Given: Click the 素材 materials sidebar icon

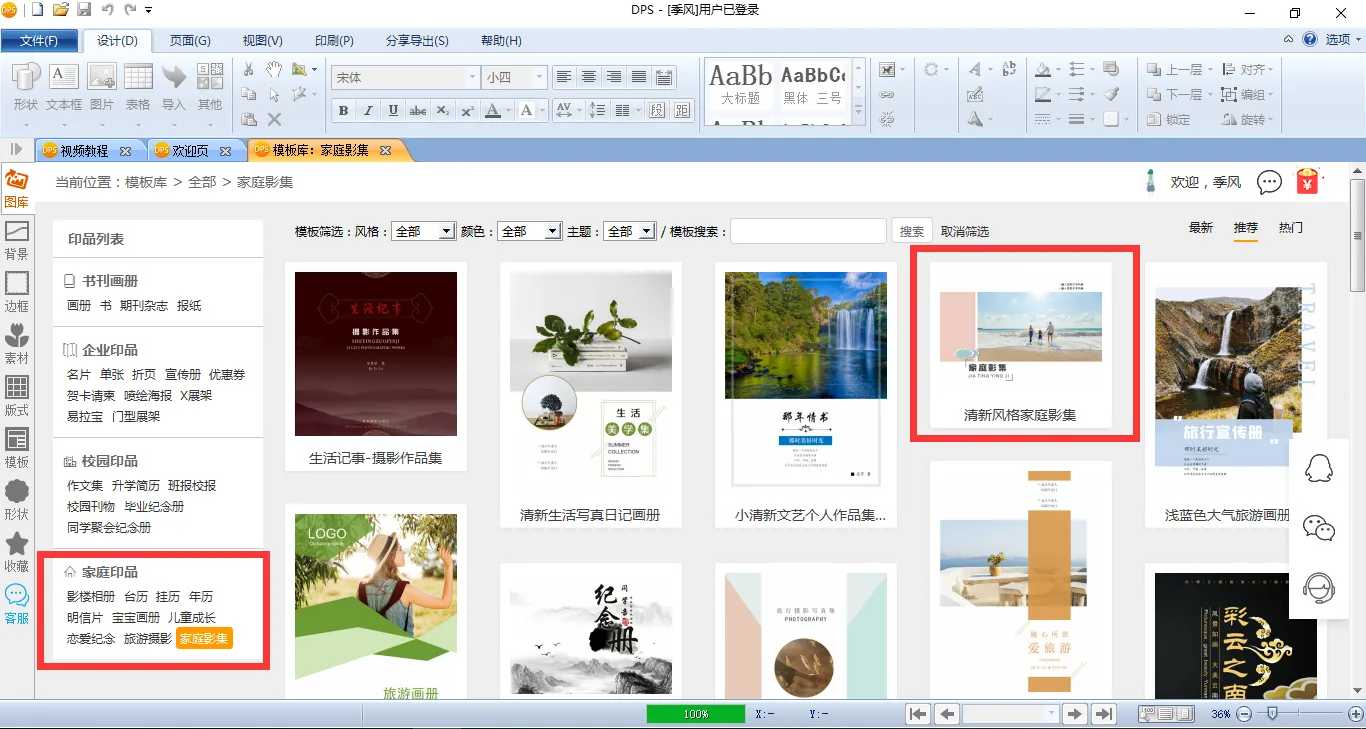Looking at the screenshot, I should click(17, 344).
